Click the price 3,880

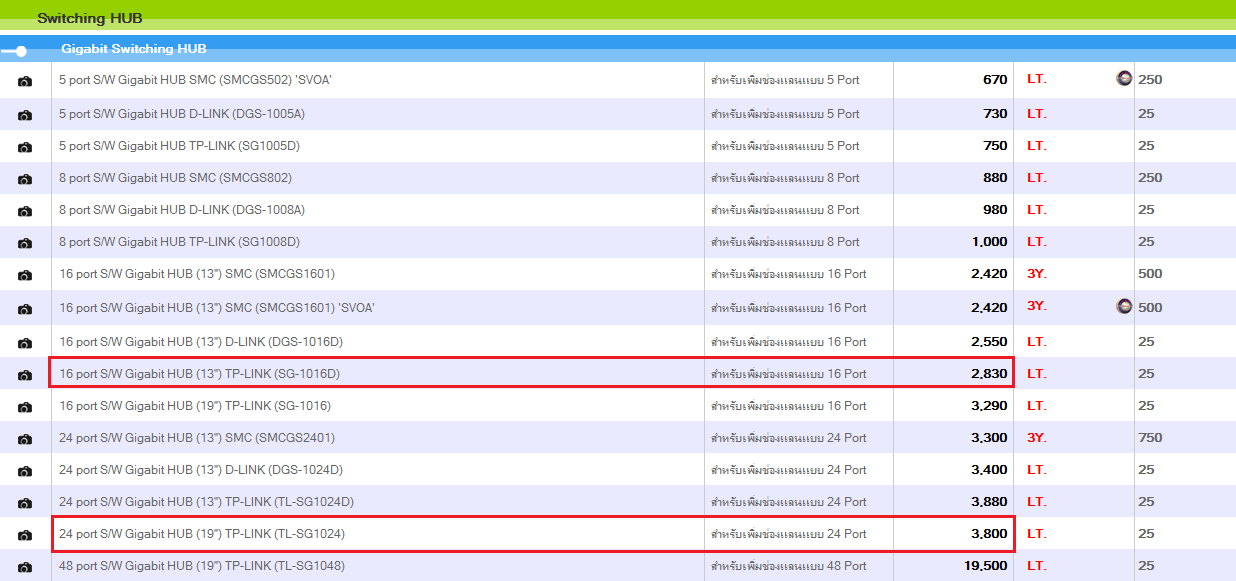(x=990, y=502)
